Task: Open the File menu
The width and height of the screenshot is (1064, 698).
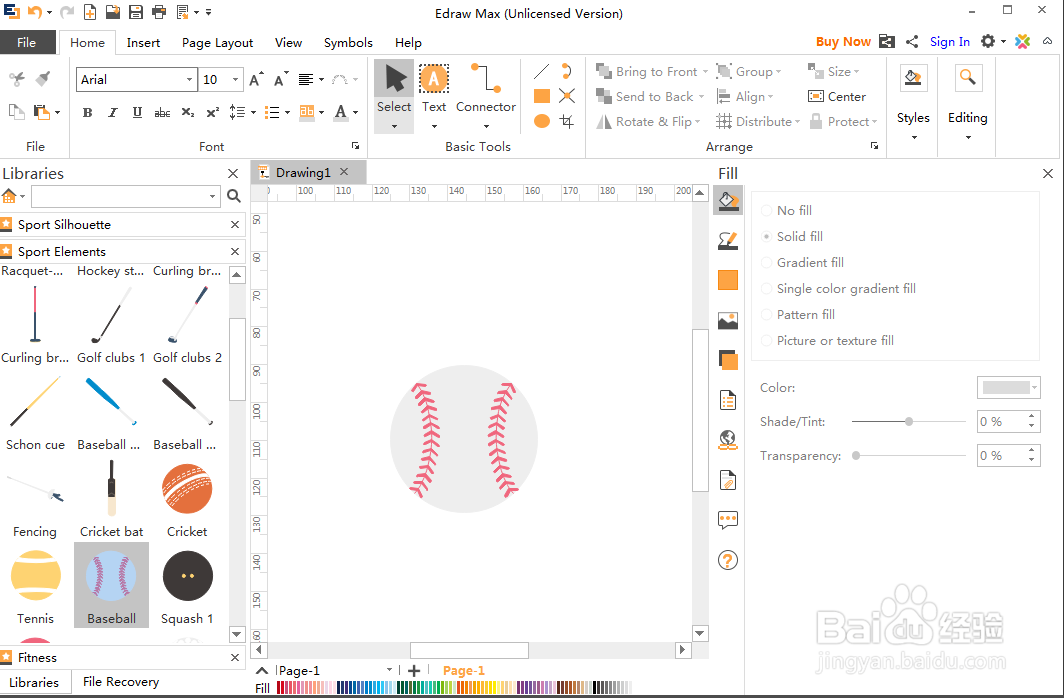Action: 26,42
